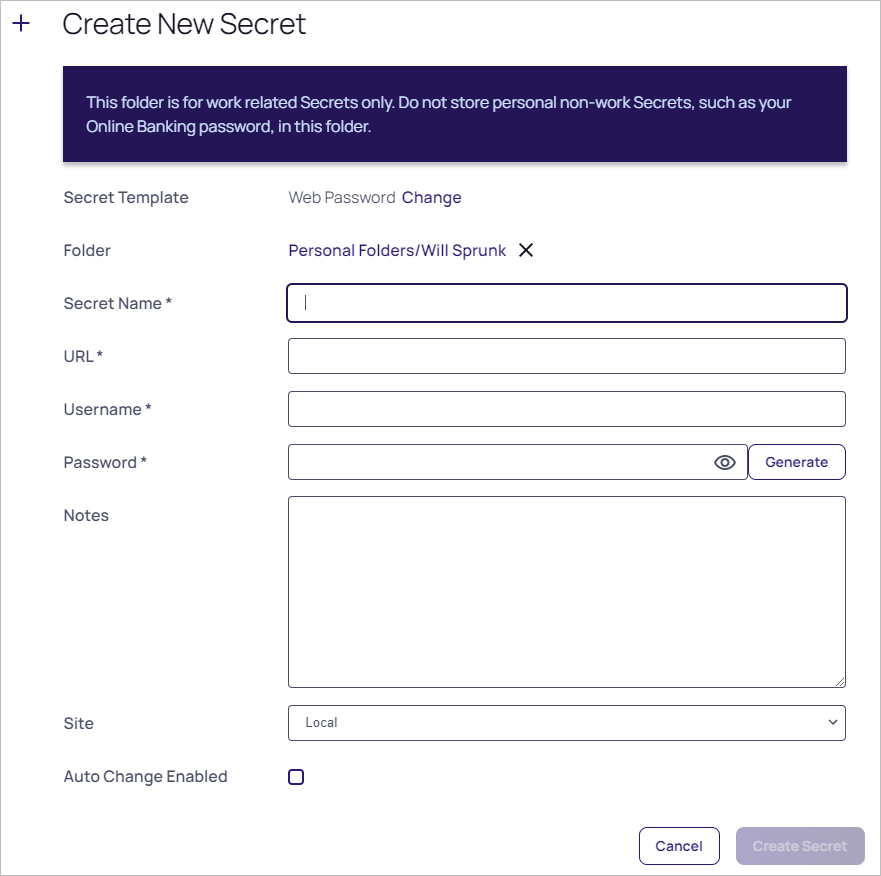Click the Notes box resize grip
This screenshot has width=881, height=876.
[839, 681]
